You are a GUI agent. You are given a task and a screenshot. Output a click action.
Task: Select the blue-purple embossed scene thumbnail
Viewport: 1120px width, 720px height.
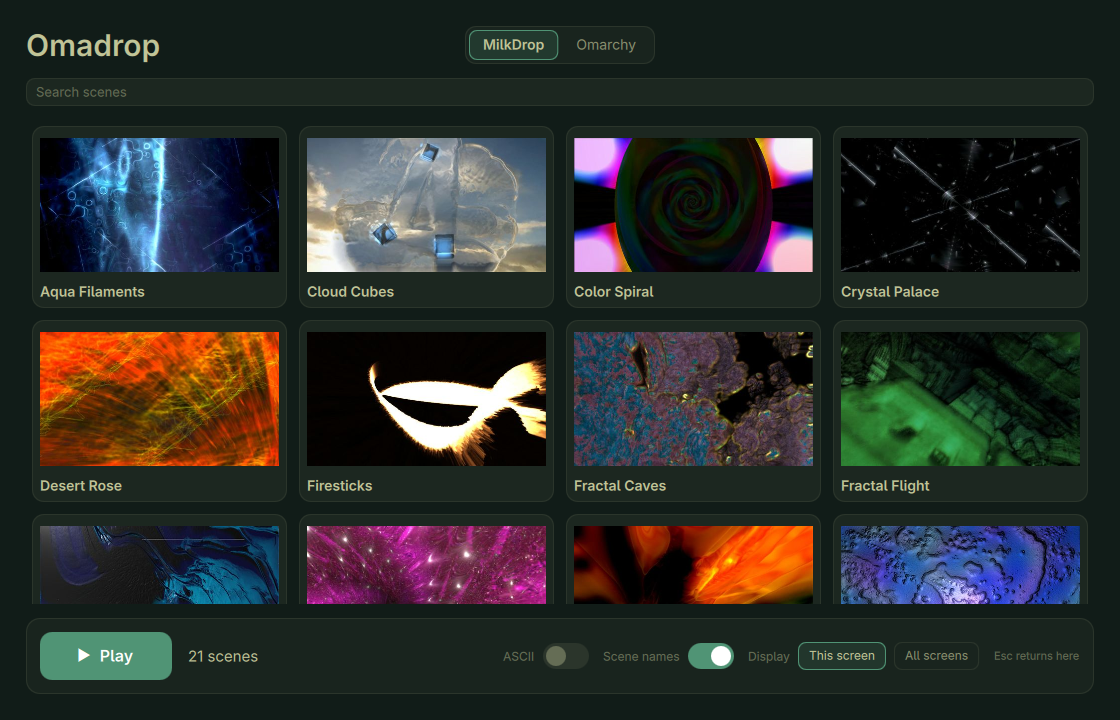pos(961,565)
